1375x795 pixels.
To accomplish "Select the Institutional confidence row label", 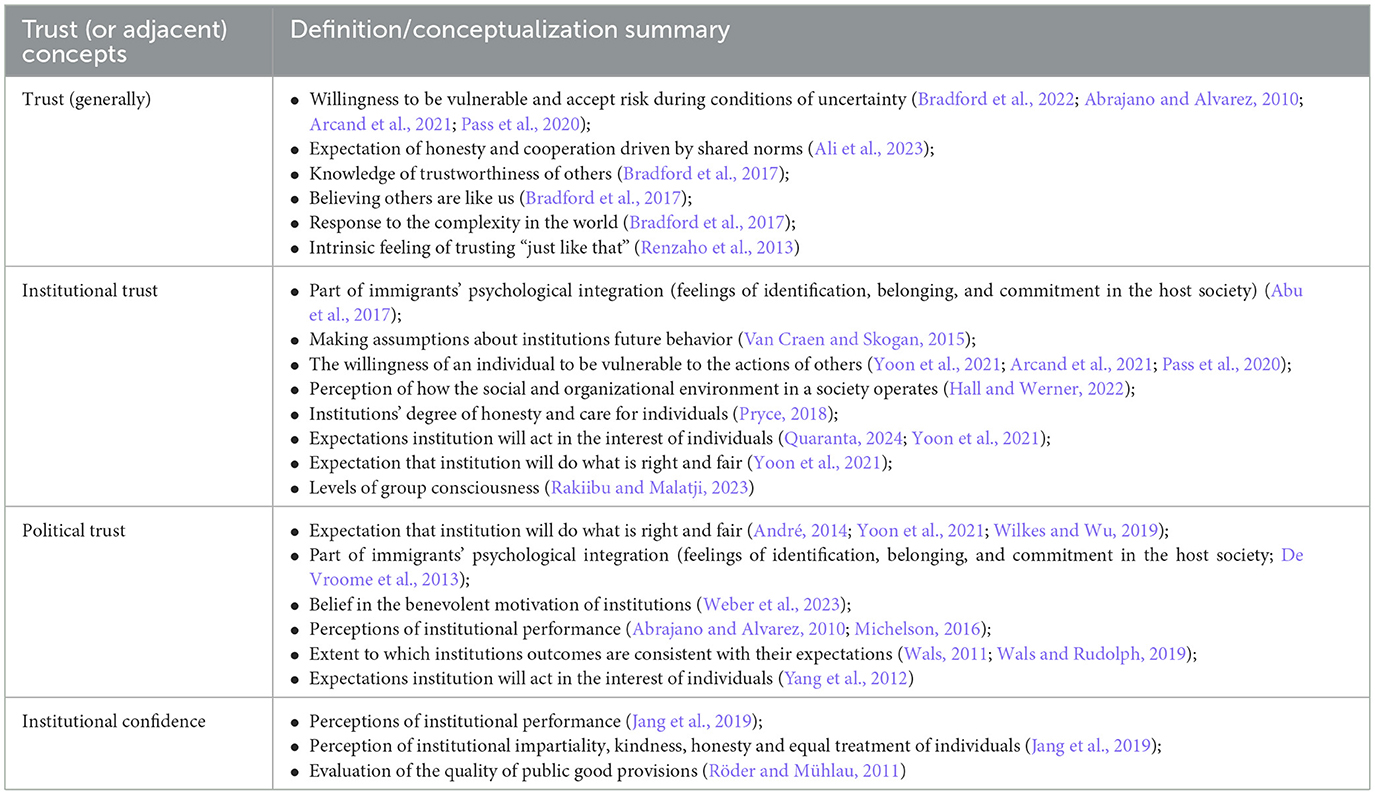I will pos(114,722).
